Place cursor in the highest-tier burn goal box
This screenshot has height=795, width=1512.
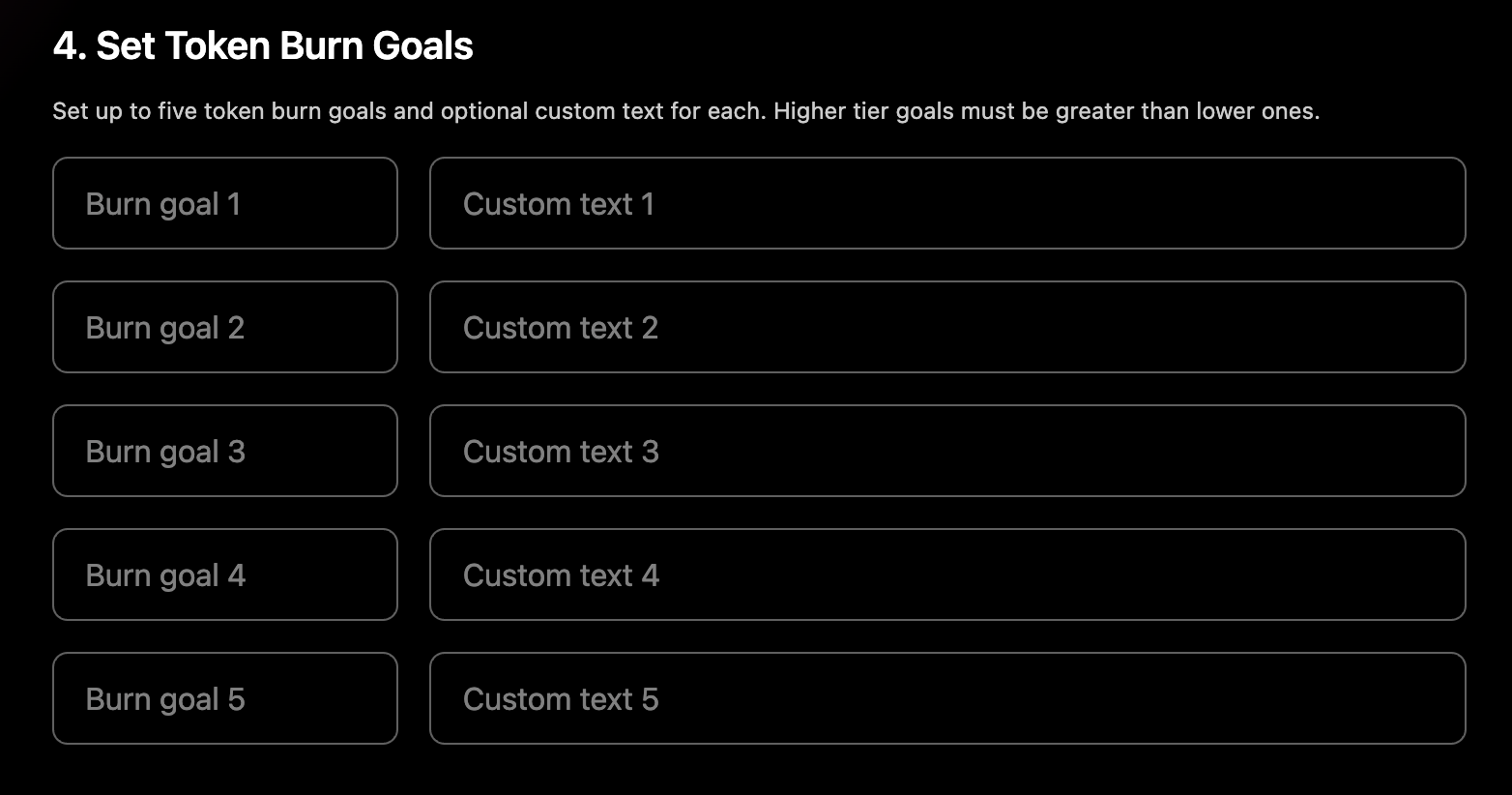pos(224,698)
